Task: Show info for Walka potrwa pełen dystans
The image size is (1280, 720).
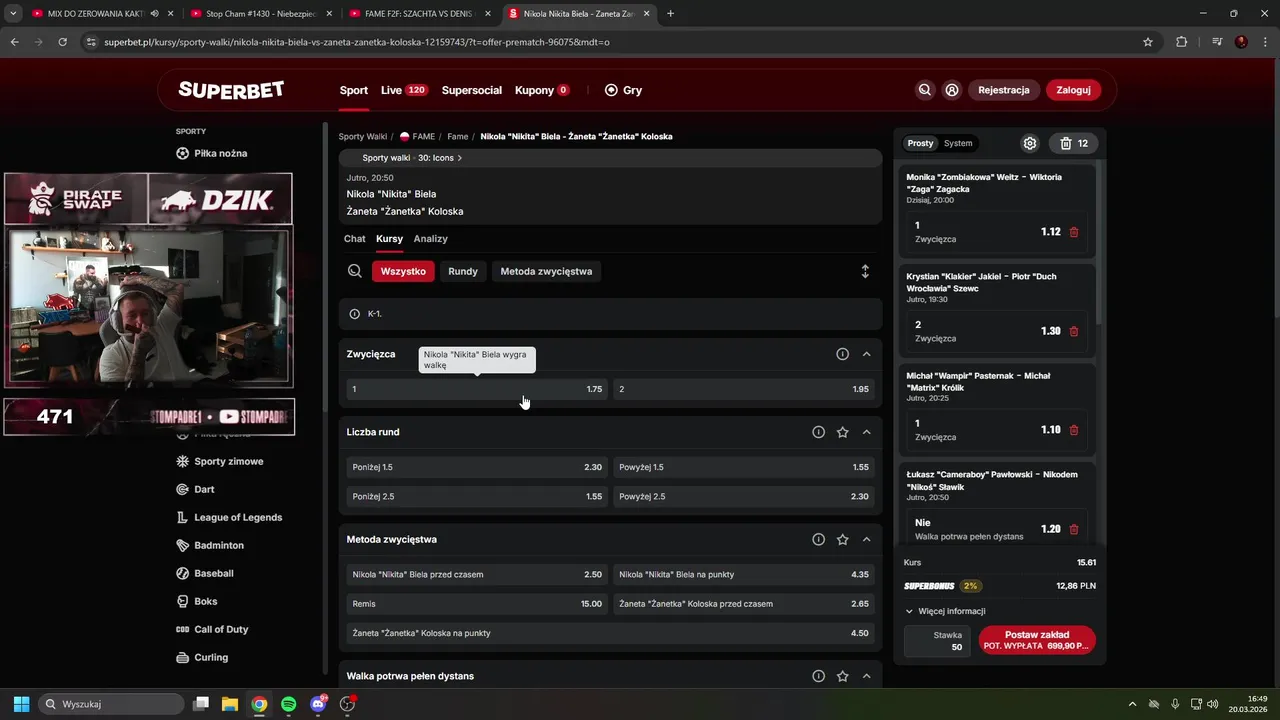Action: [818, 676]
